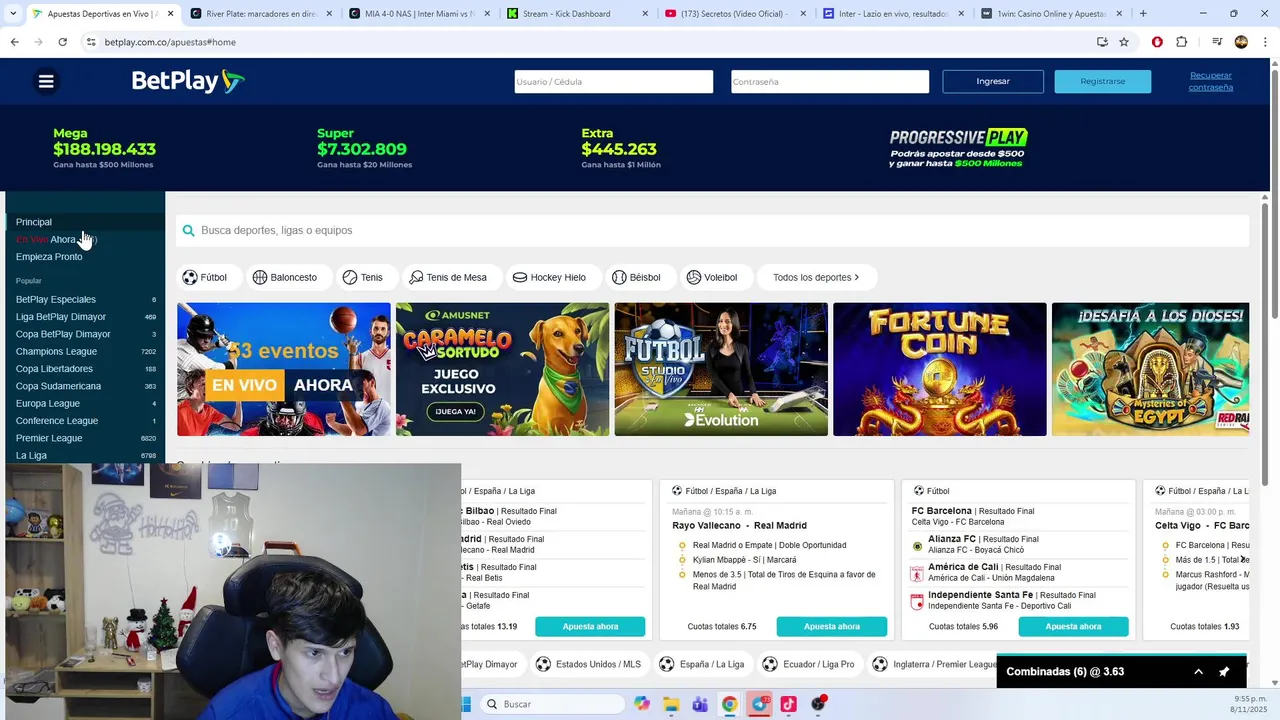Open Chrome from the Windows taskbar
This screenshot has height=720, width=1280.
click(x=730, y=704)
